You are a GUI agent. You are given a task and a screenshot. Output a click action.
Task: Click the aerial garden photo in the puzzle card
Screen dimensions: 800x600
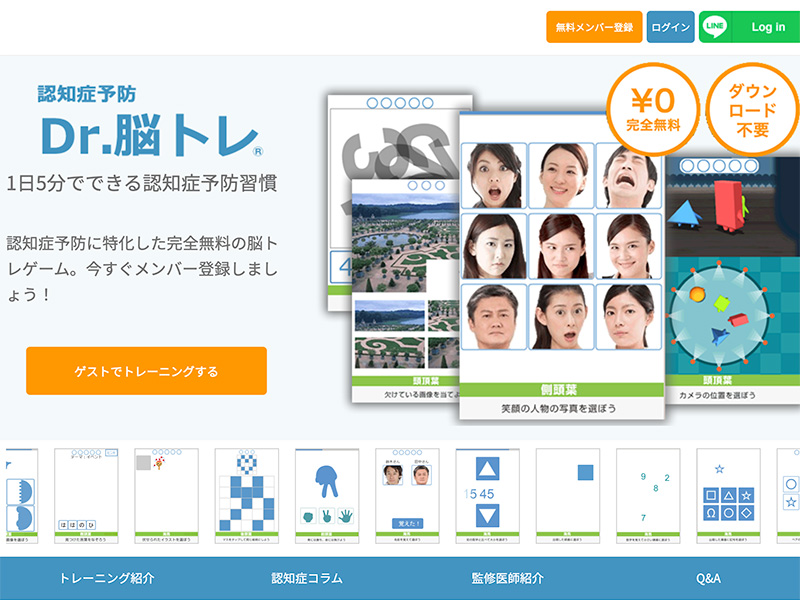click(406, 242)
